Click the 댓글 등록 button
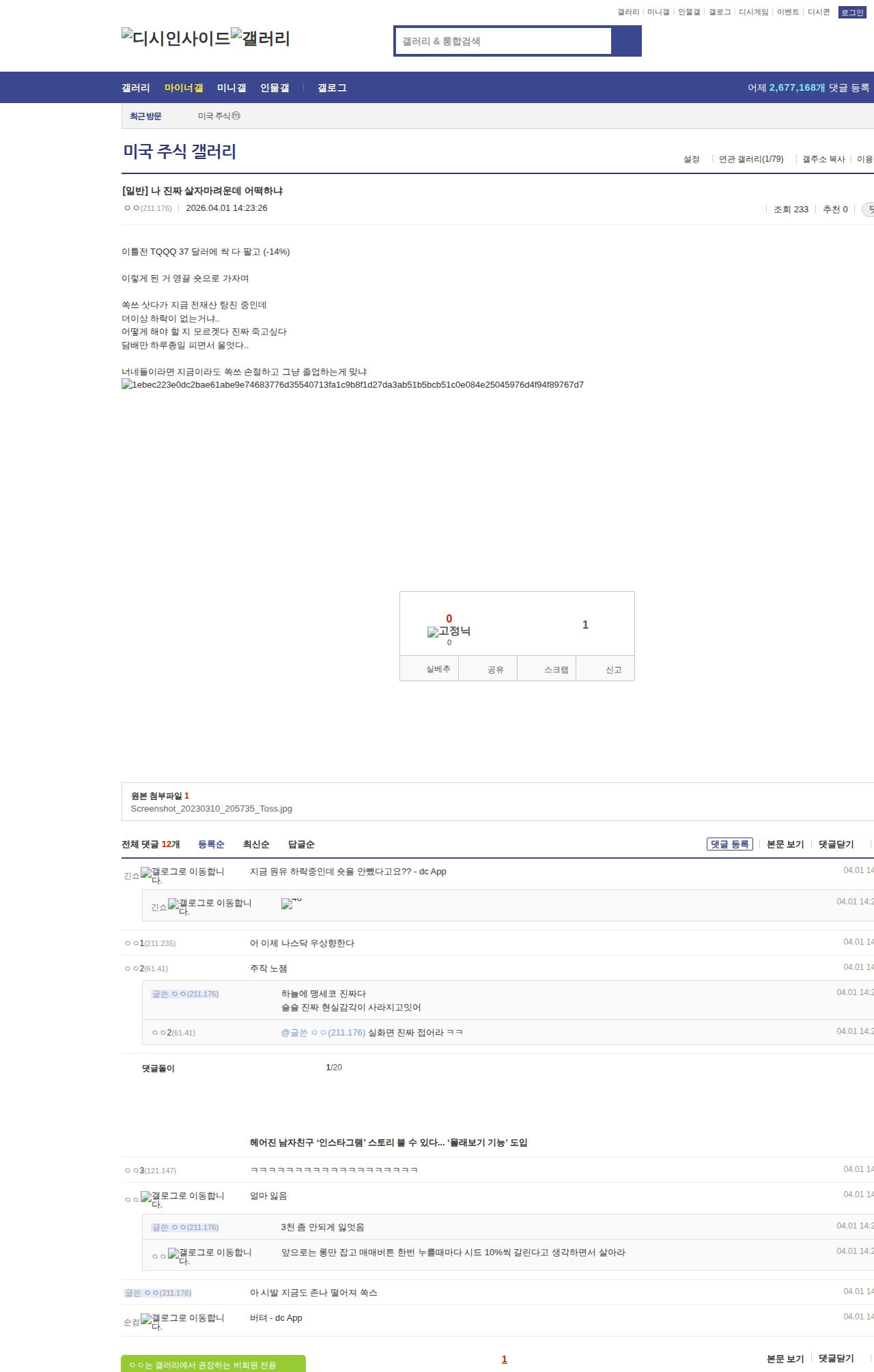The image size is (874, 1372). 730,844
